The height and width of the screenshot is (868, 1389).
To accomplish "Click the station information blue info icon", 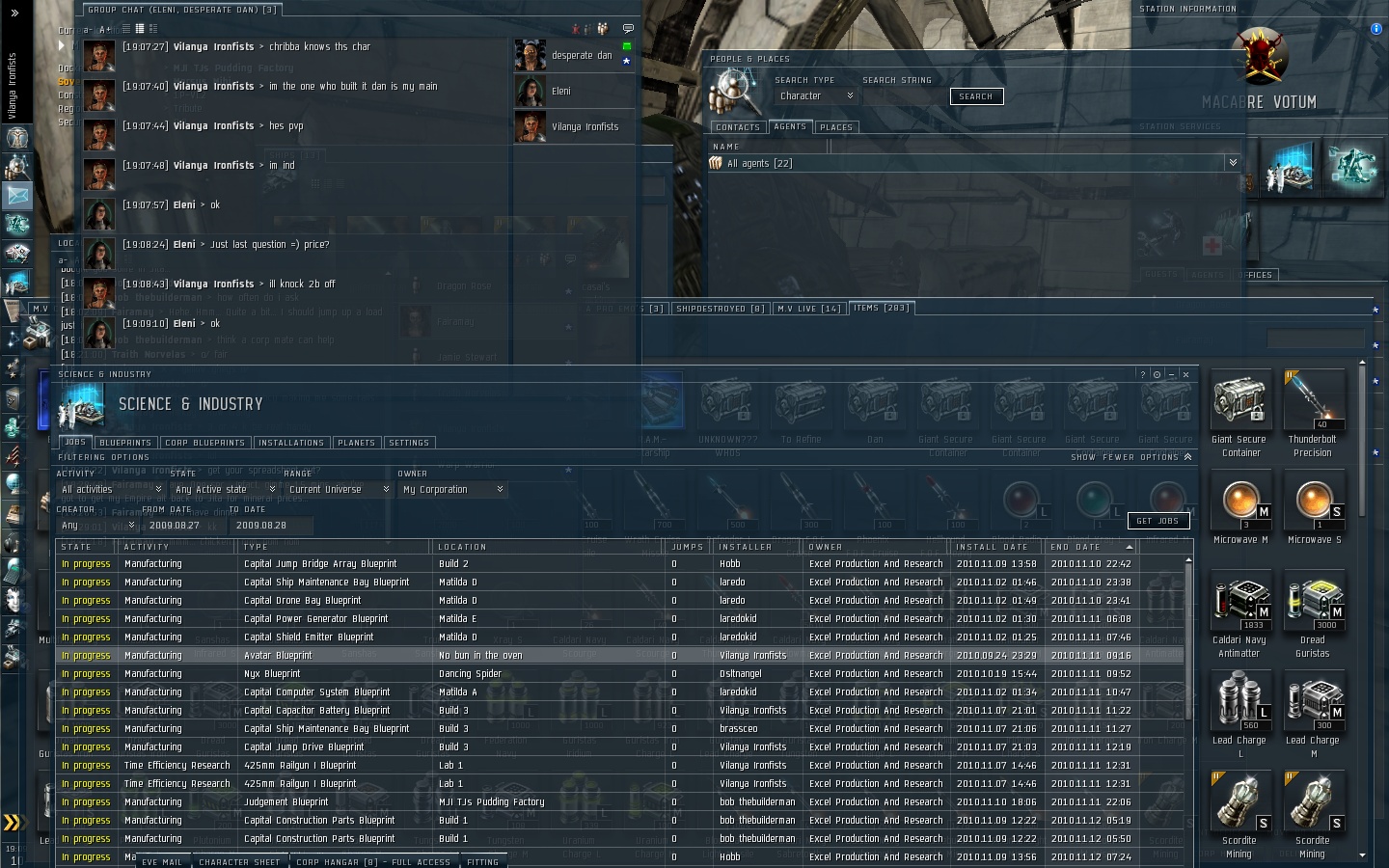I will (1375, 29).
